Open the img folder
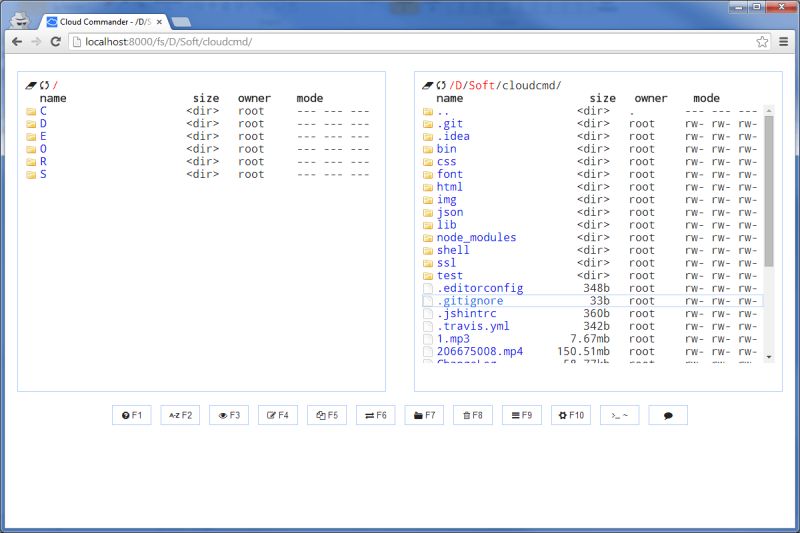The image size is (800, 533). (446, 199)
